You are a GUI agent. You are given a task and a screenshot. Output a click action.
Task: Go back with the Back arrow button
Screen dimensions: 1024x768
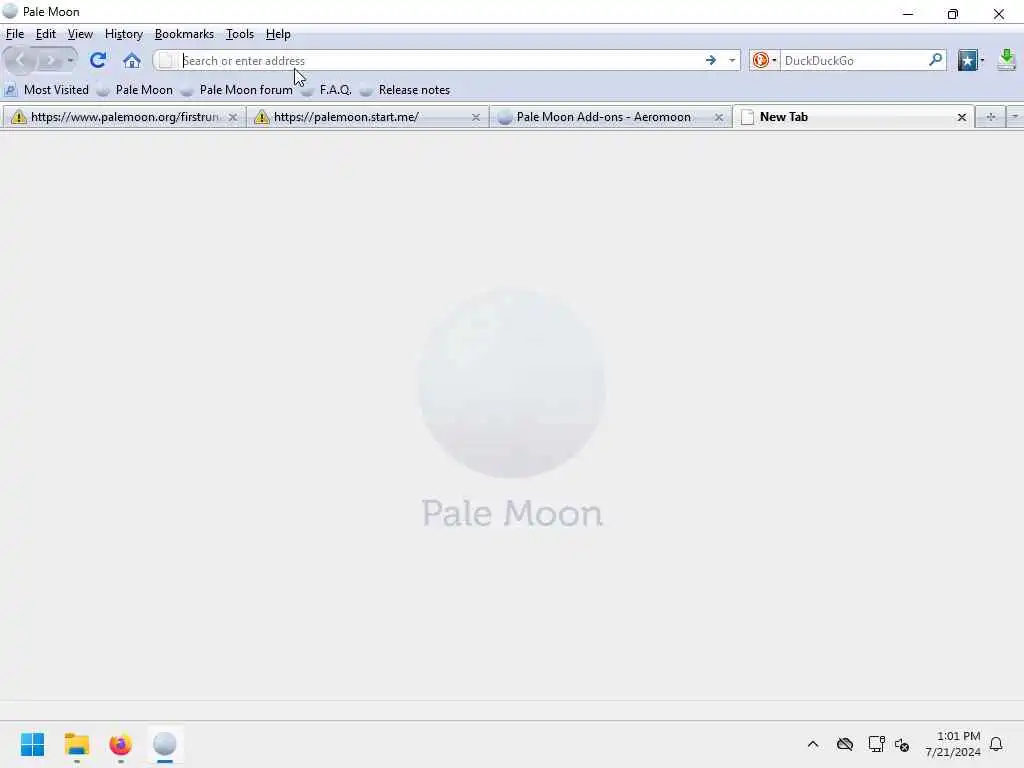pyautogui.click(x=20, y=61)
